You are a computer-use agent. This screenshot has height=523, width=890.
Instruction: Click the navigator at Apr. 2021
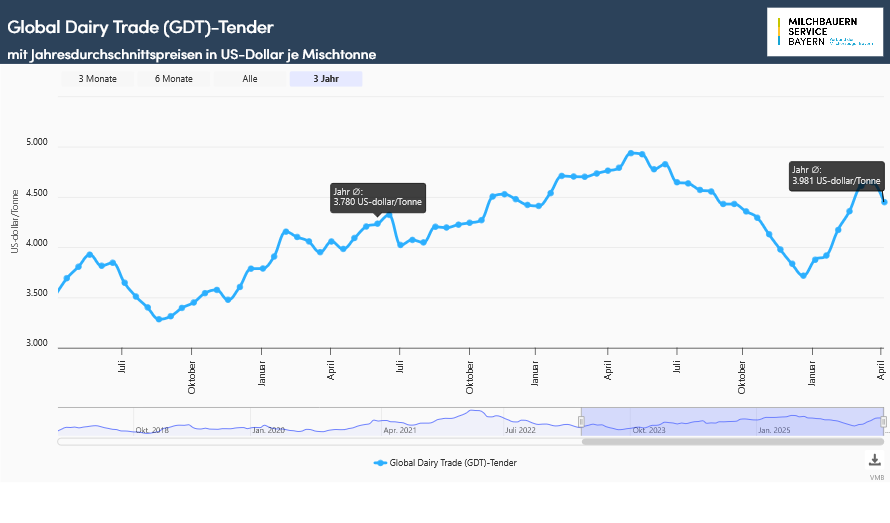point(400,430)
